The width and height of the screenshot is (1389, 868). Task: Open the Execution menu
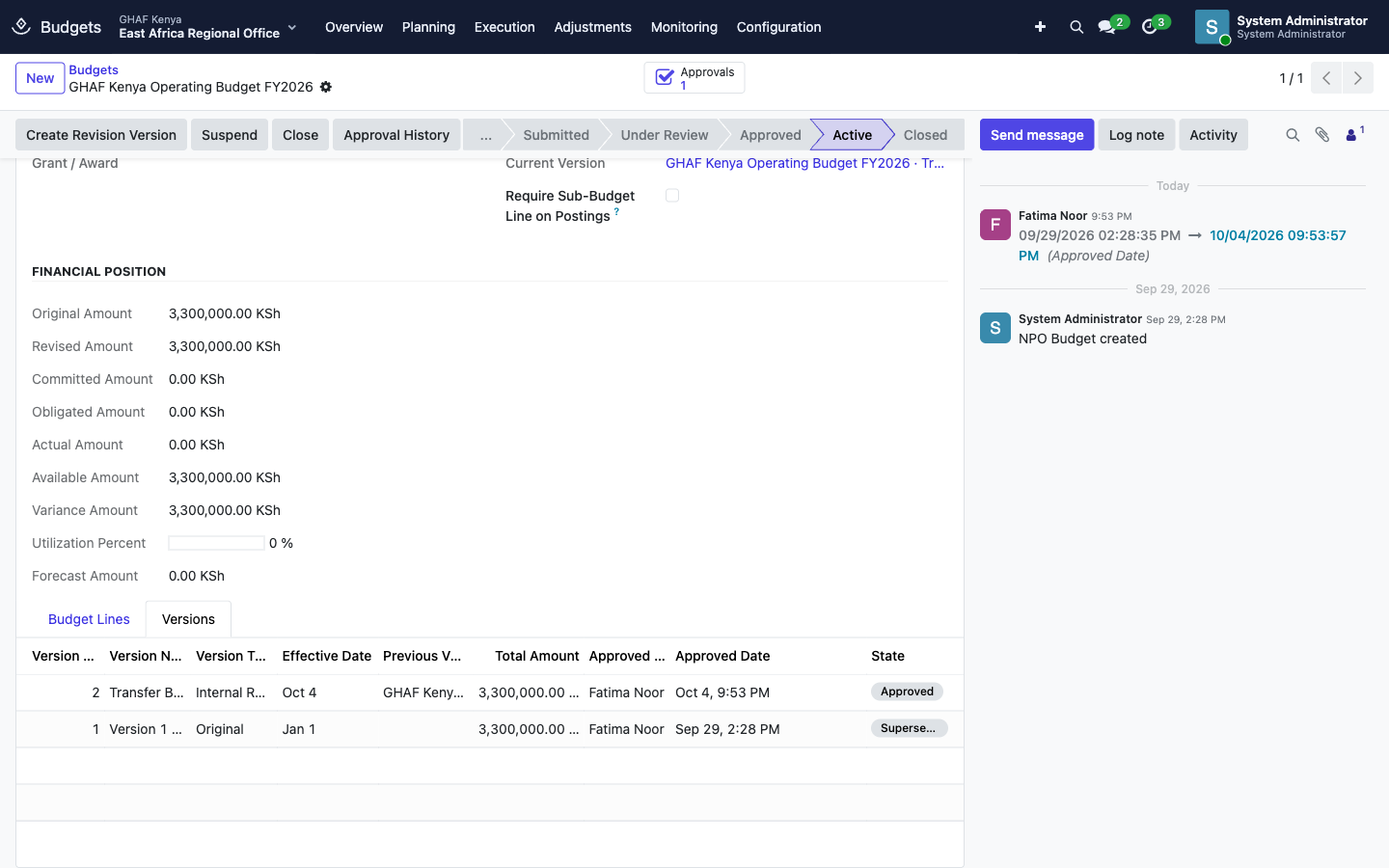pos(504,27)
